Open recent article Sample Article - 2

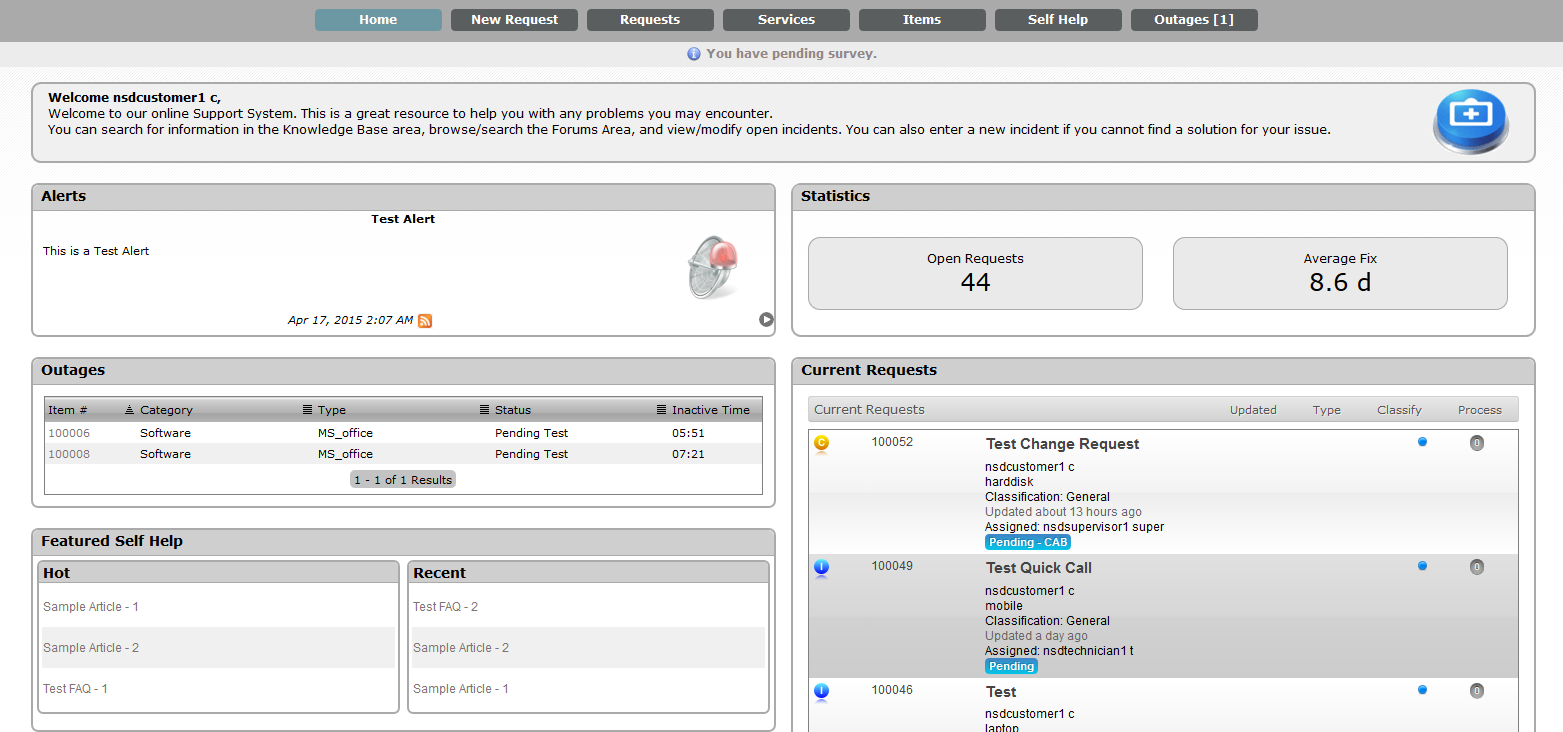point(461,648)
